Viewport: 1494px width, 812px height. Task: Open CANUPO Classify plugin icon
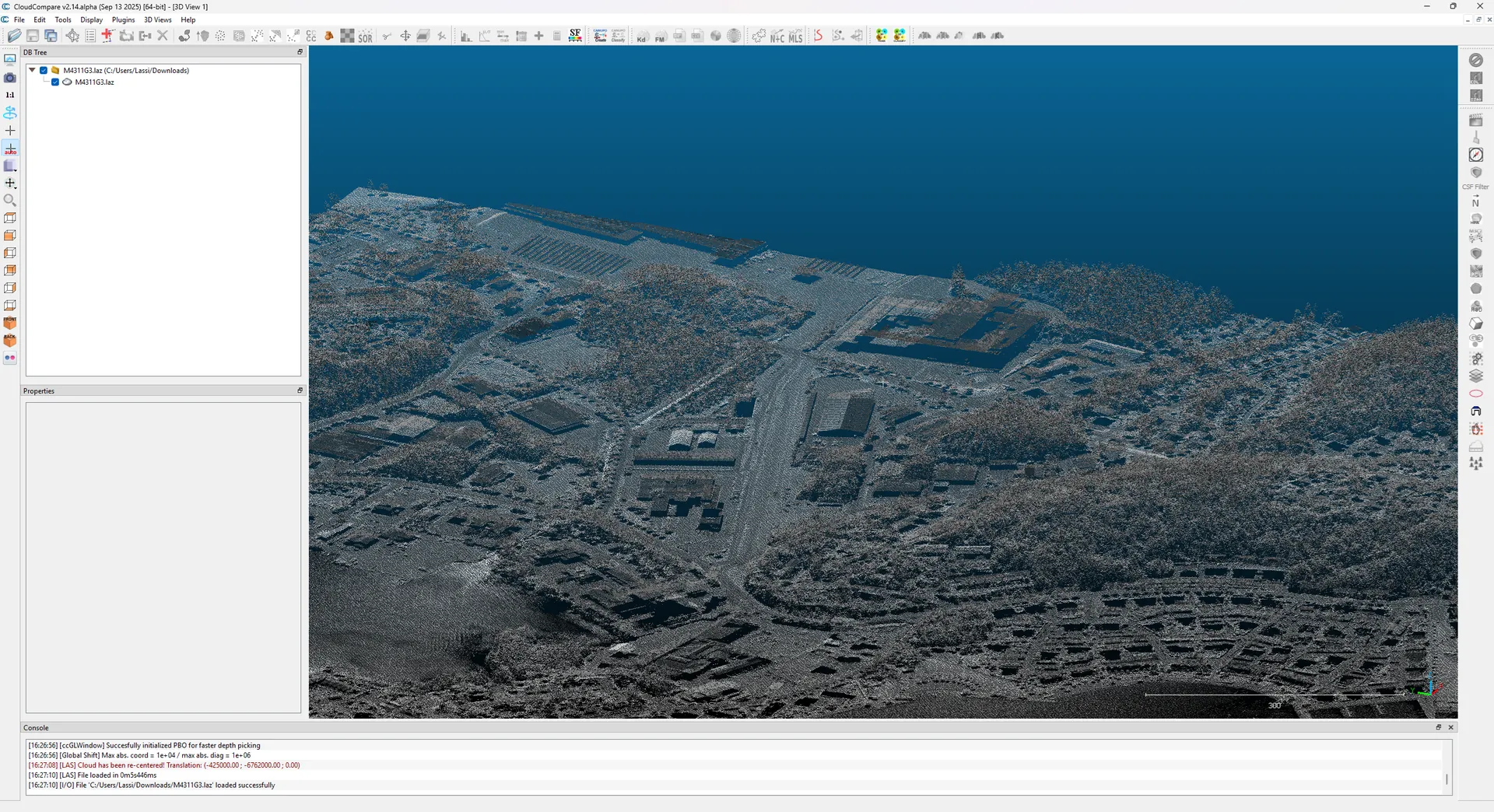point(618,36)
